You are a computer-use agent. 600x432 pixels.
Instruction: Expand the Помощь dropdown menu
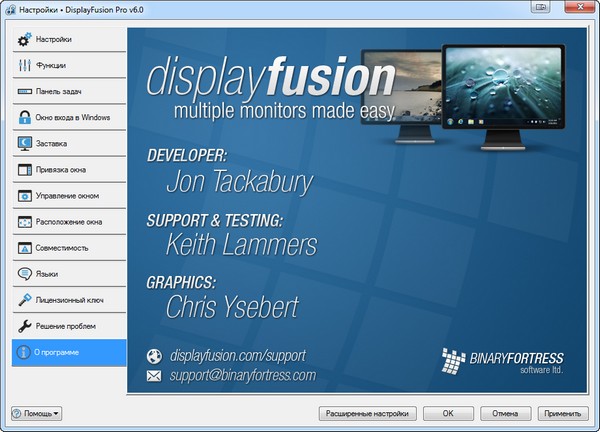coord(36,413)
